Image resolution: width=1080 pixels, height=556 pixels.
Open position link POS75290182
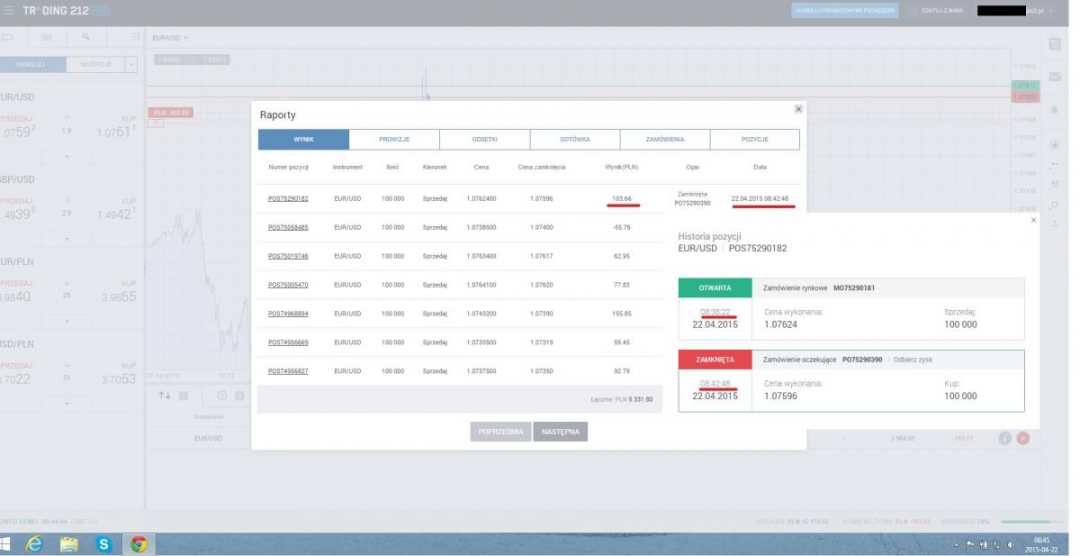(288, 199)
